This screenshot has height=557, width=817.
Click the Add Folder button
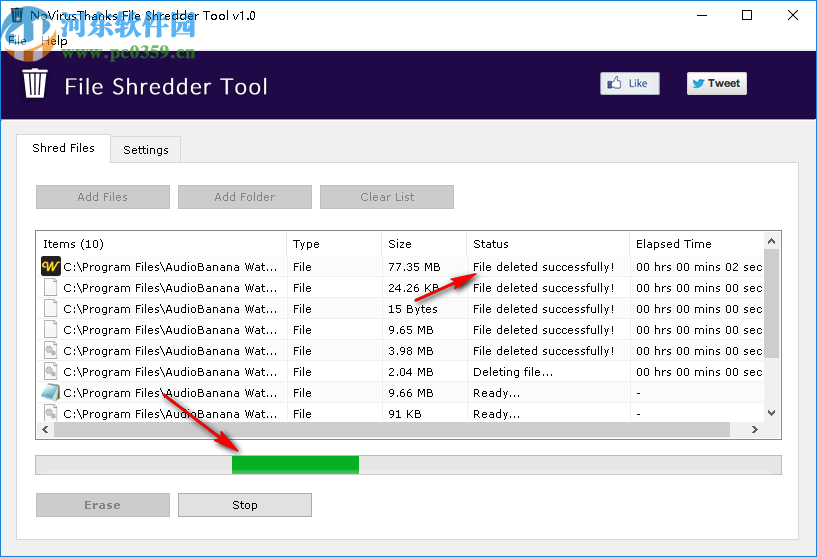(244, 197)
